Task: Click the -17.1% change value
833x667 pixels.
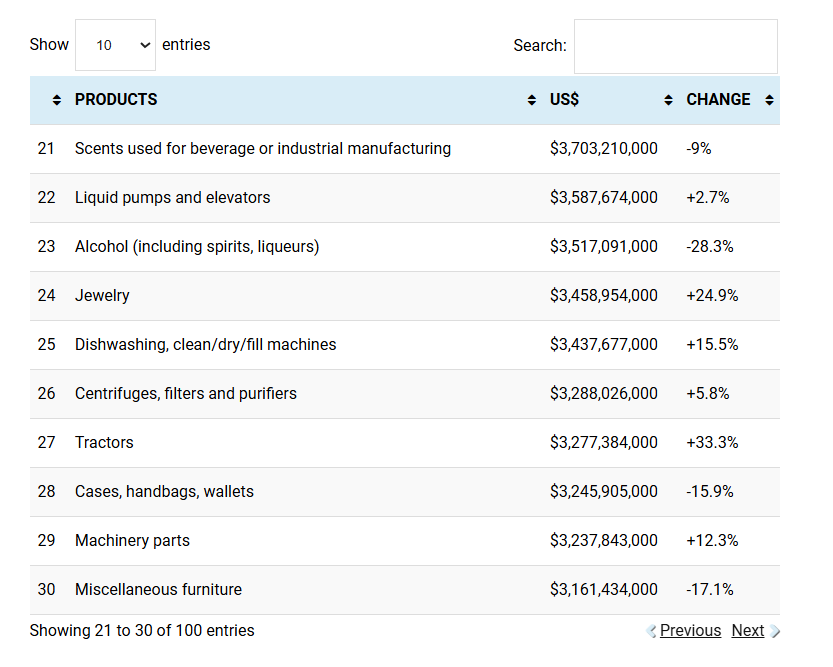Action: click(x=710, y=589)
